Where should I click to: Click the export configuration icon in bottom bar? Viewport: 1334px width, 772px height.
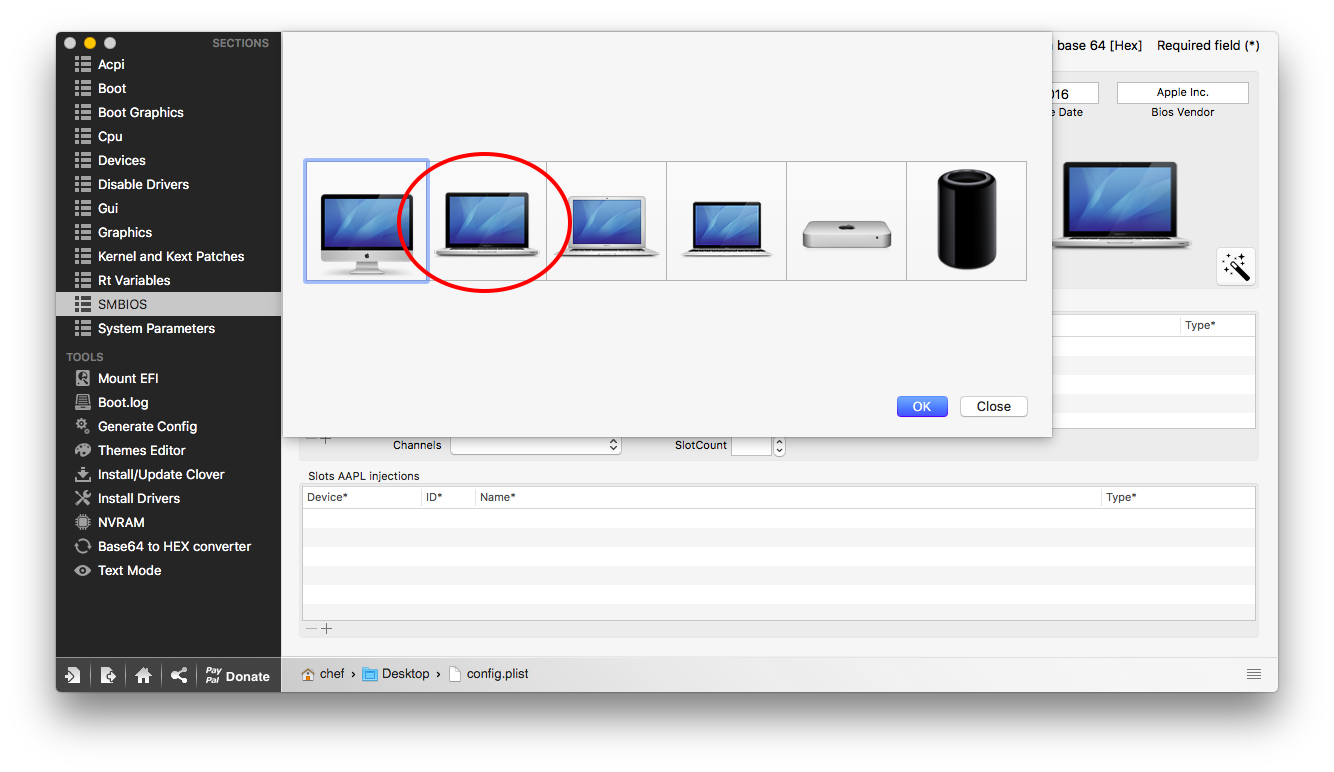(108, 675)
